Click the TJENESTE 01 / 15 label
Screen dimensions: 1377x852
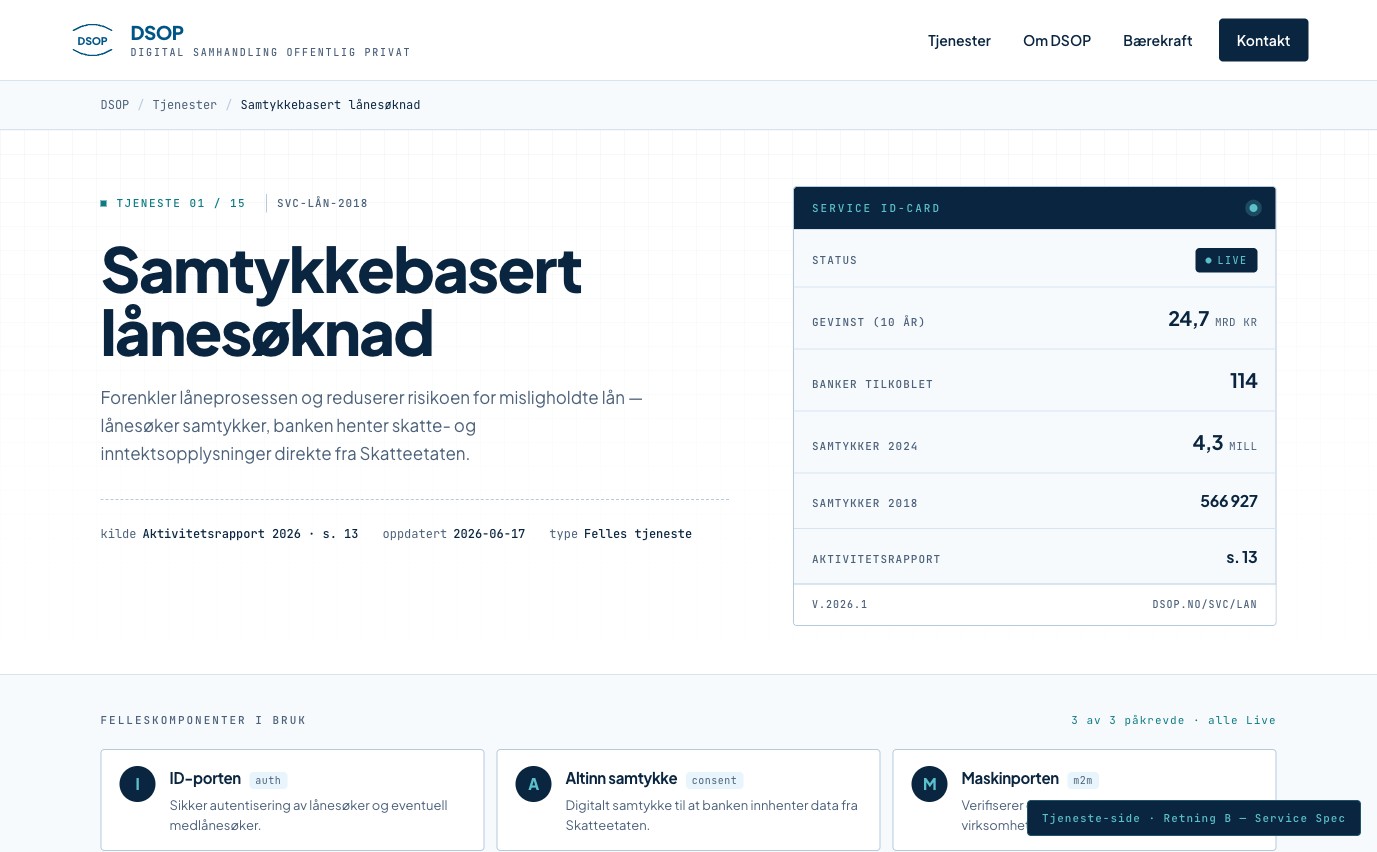point(181,203)
